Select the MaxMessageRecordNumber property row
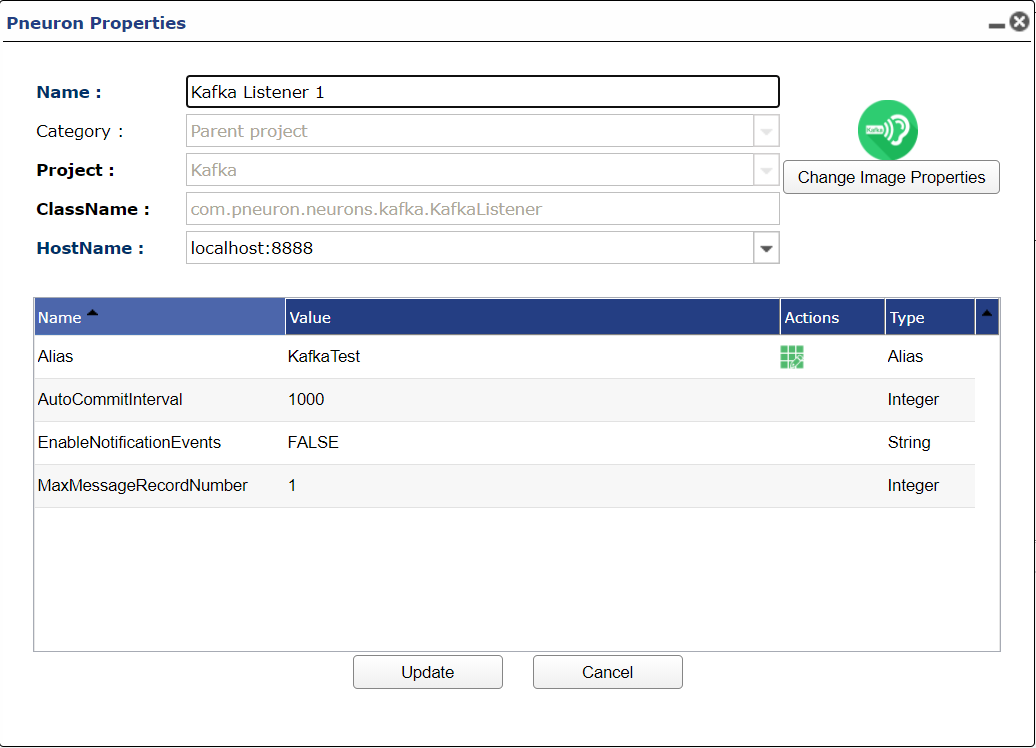 pyautogui.click(x=505, y=486)
